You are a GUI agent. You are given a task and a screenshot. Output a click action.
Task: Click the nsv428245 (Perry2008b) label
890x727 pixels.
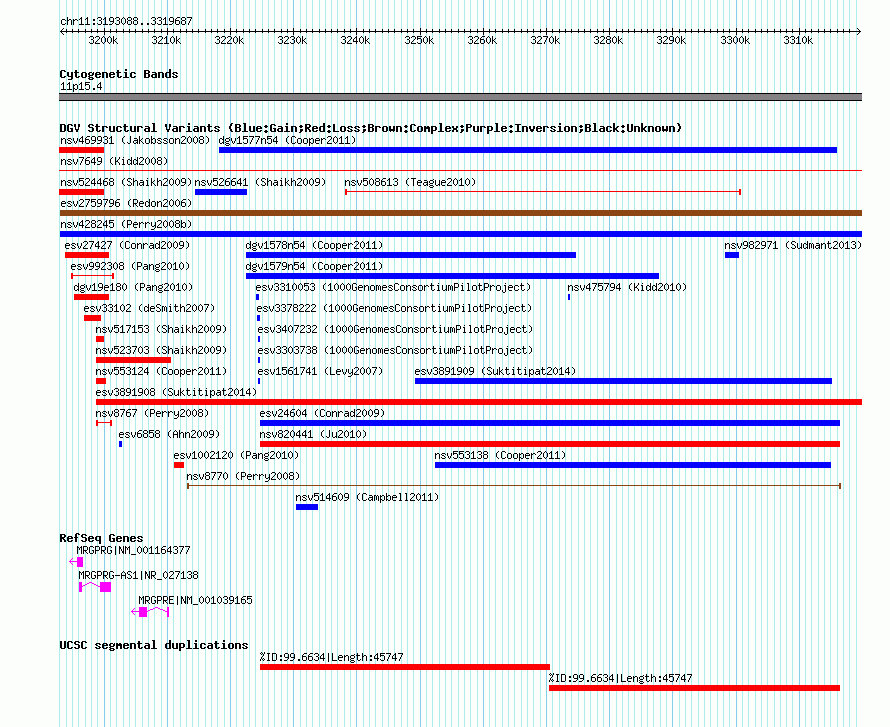126,224
